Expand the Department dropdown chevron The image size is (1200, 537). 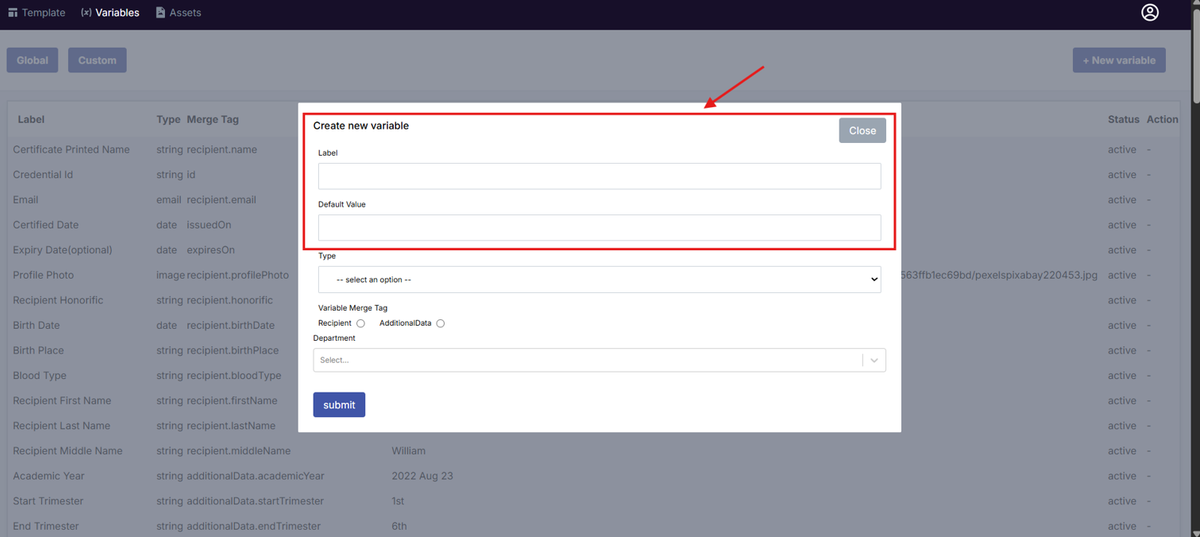874,360
